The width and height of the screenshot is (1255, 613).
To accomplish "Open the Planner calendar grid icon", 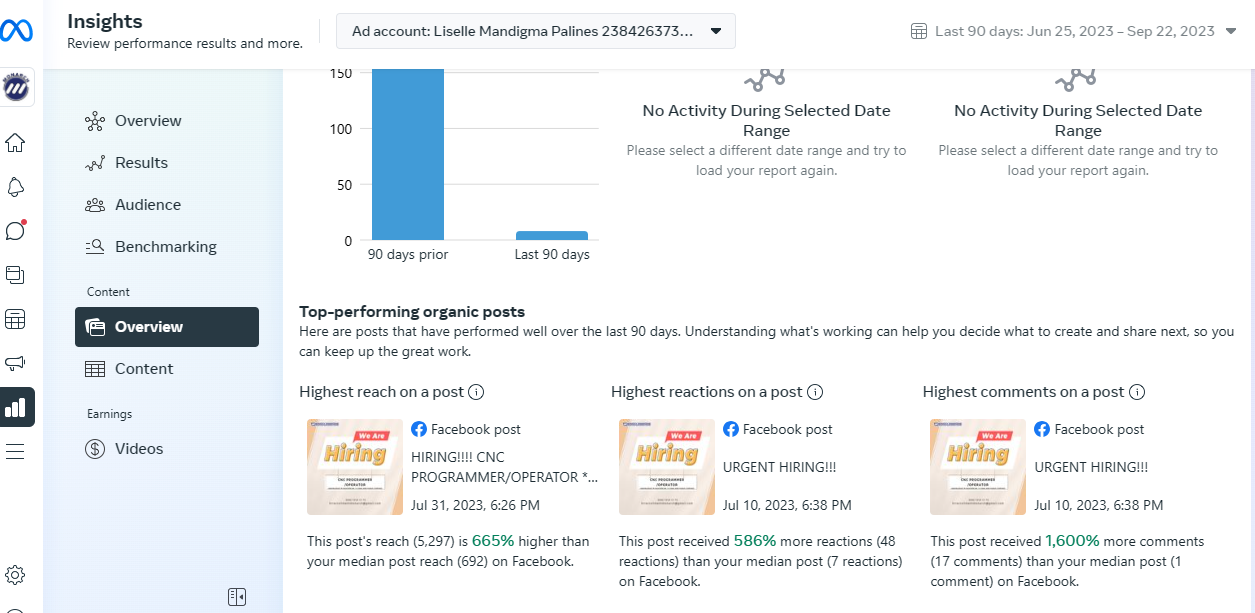I will tap(15, 319).
